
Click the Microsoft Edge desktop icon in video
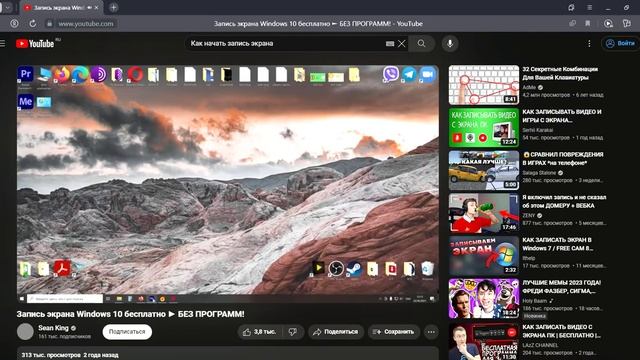[80, 75]
